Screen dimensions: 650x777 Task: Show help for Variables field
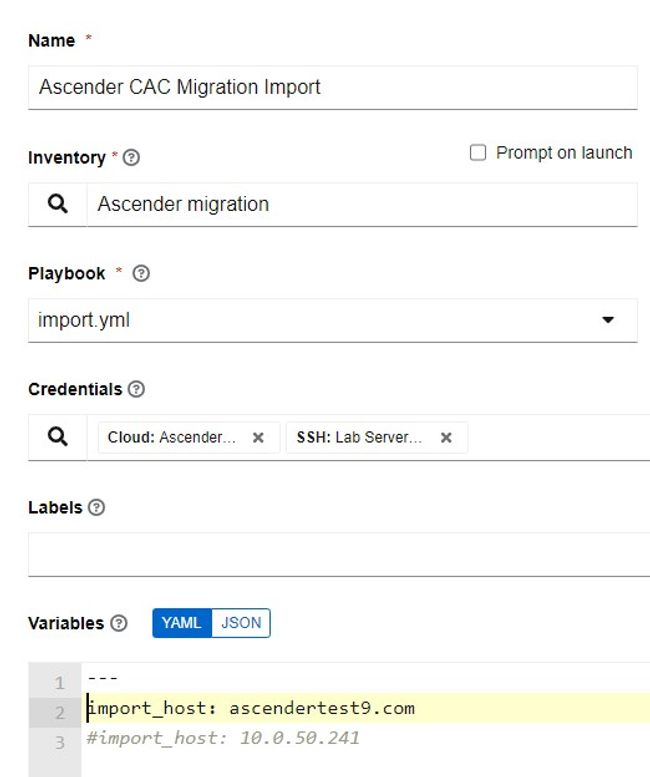pyautogui.click(x=119, y=623)
